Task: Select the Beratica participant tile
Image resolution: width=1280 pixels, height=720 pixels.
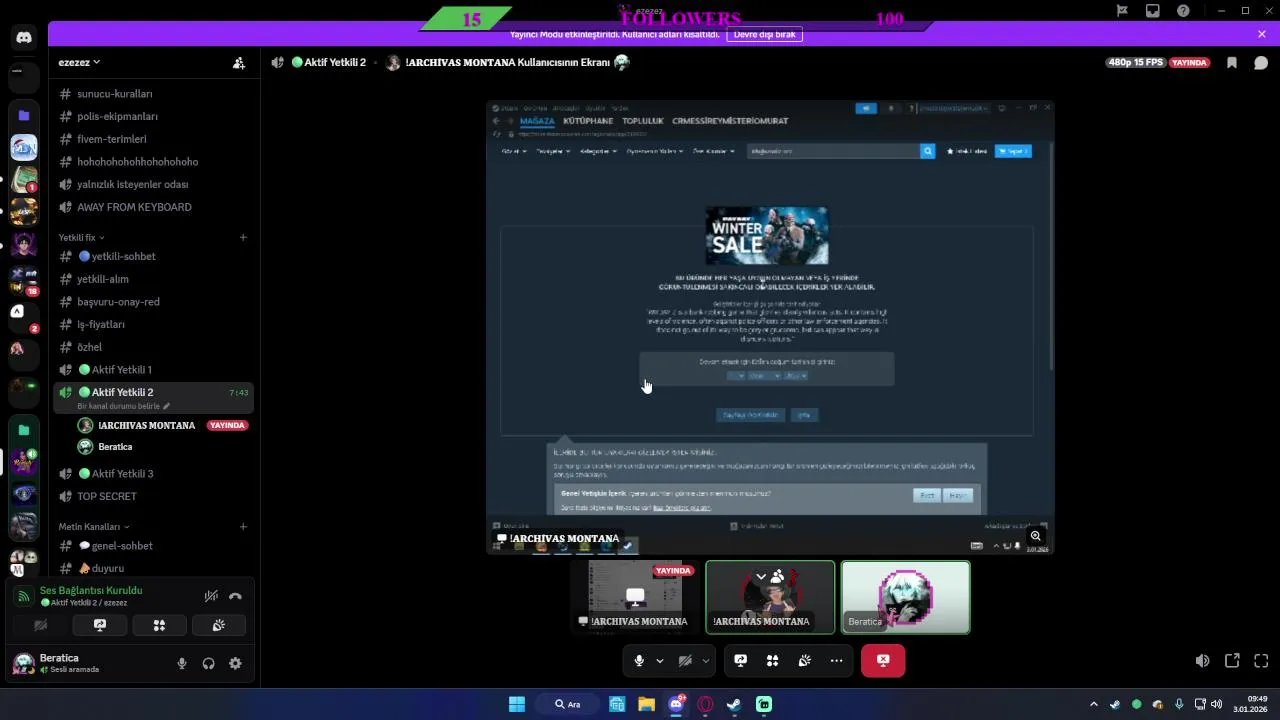Action: tap(906, 597)
